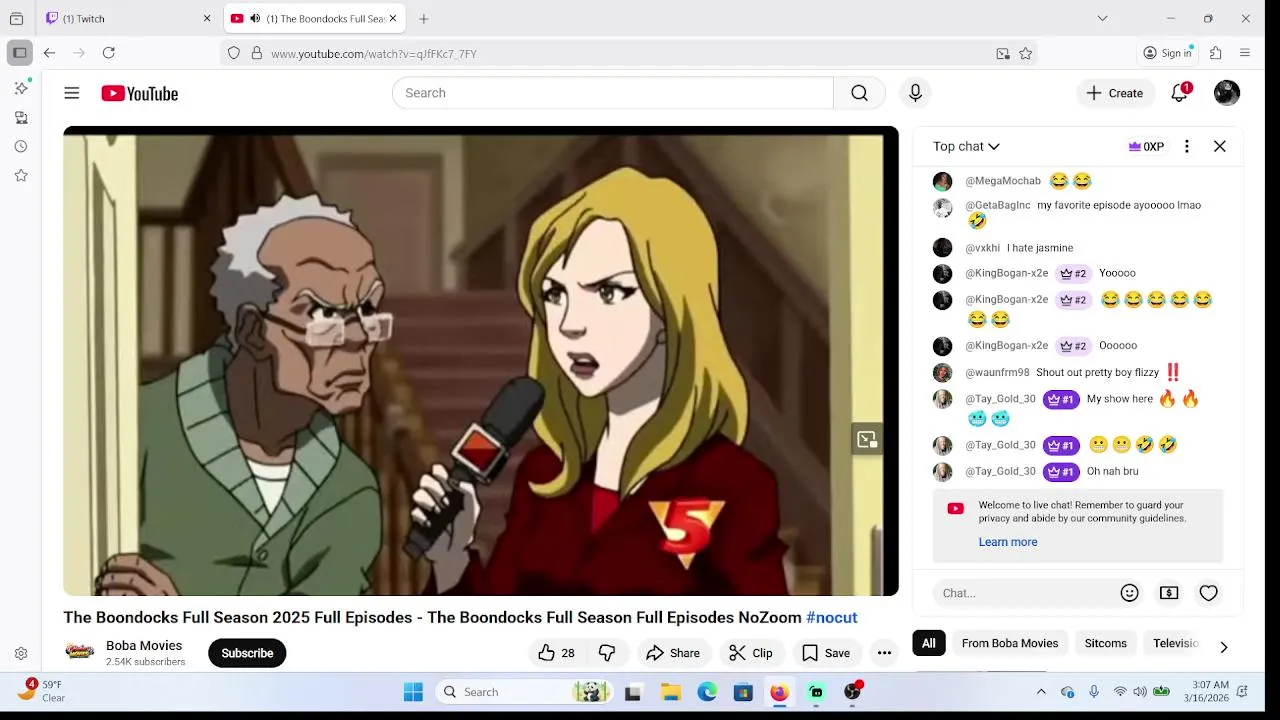This screenshot has width=1280, height=720.
Task: Click the site padlock icon
Action: click(x=256, y=53)
